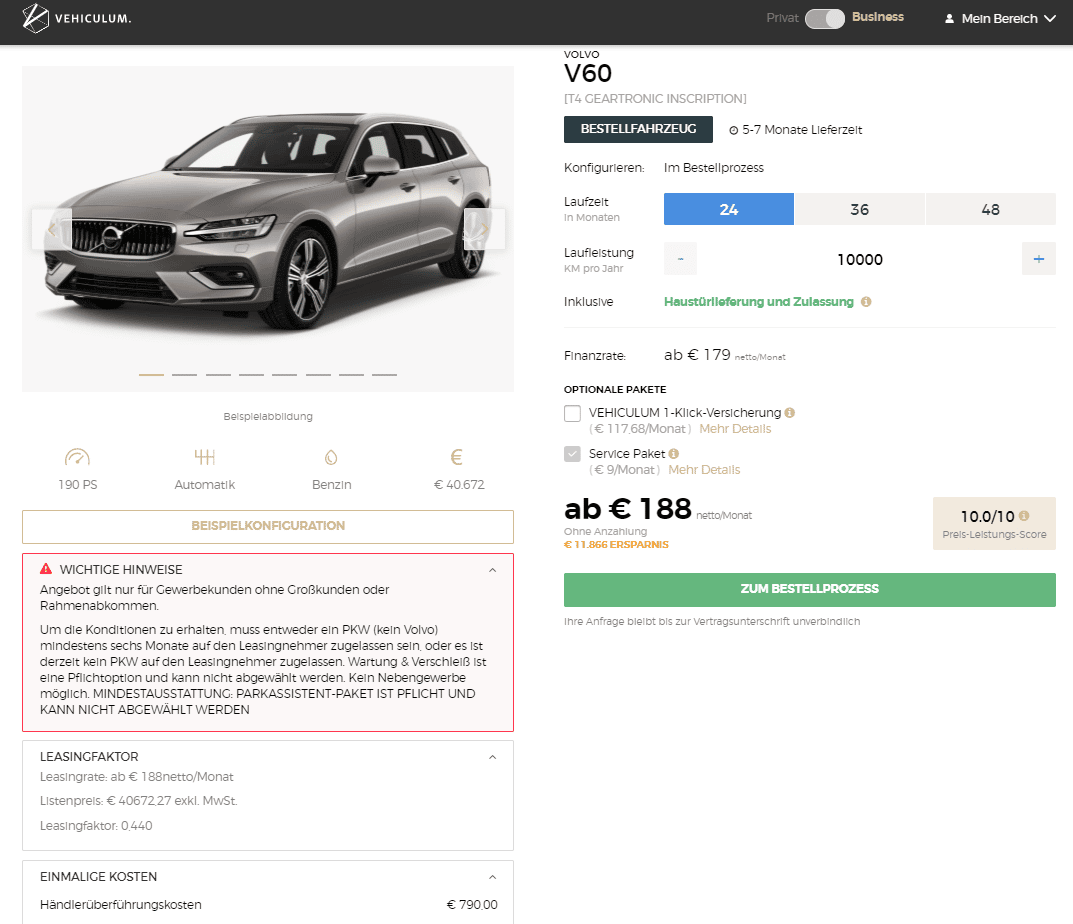Increase Laufleistung with the plus button
The image size is (1073, 924).
click(1039, 259)
